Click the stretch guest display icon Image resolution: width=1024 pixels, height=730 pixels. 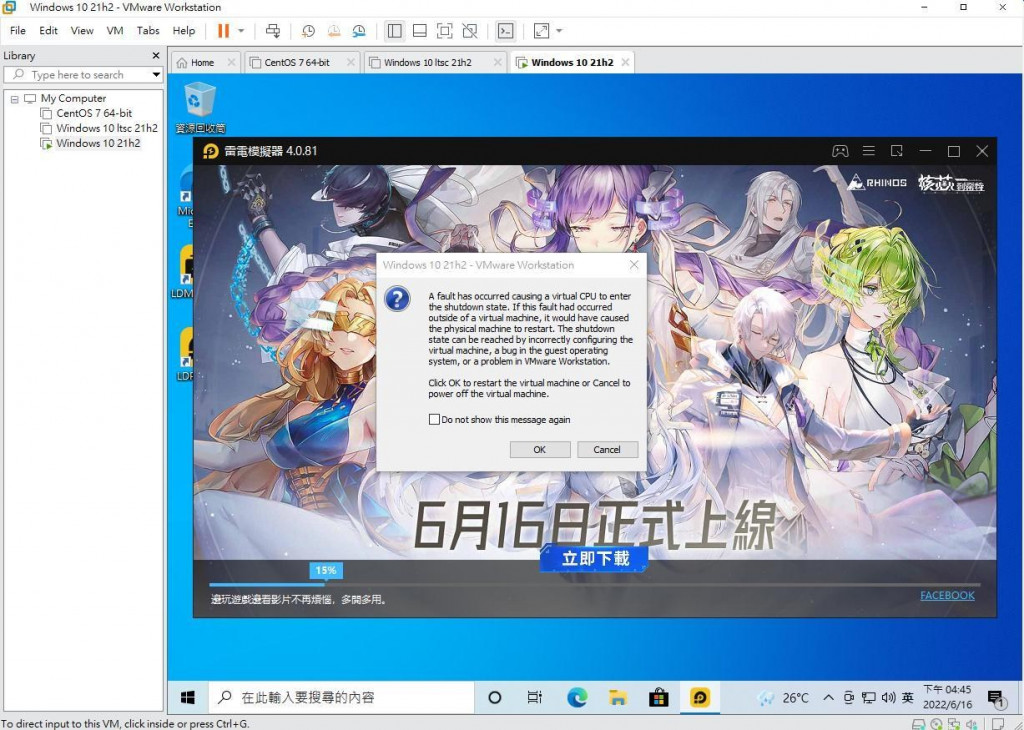pyautogui.click(x=541, y=31)
